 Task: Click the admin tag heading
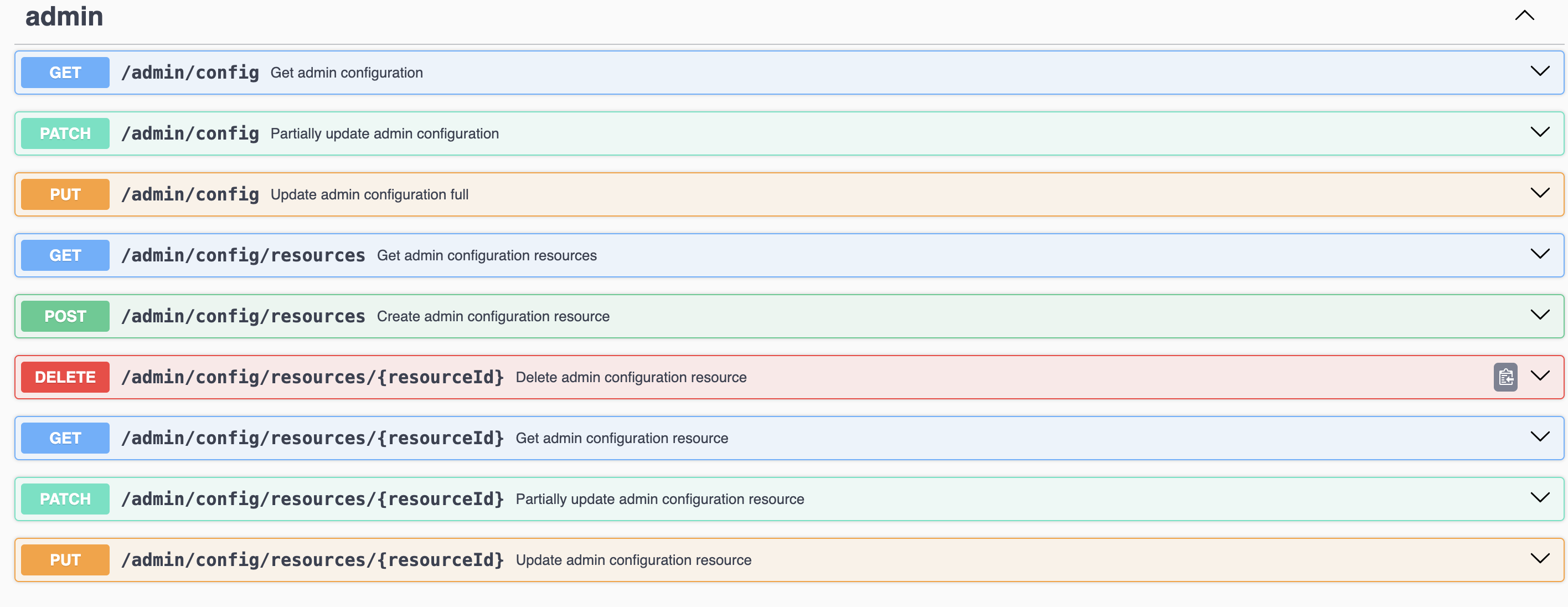click(x=64, y=17)
